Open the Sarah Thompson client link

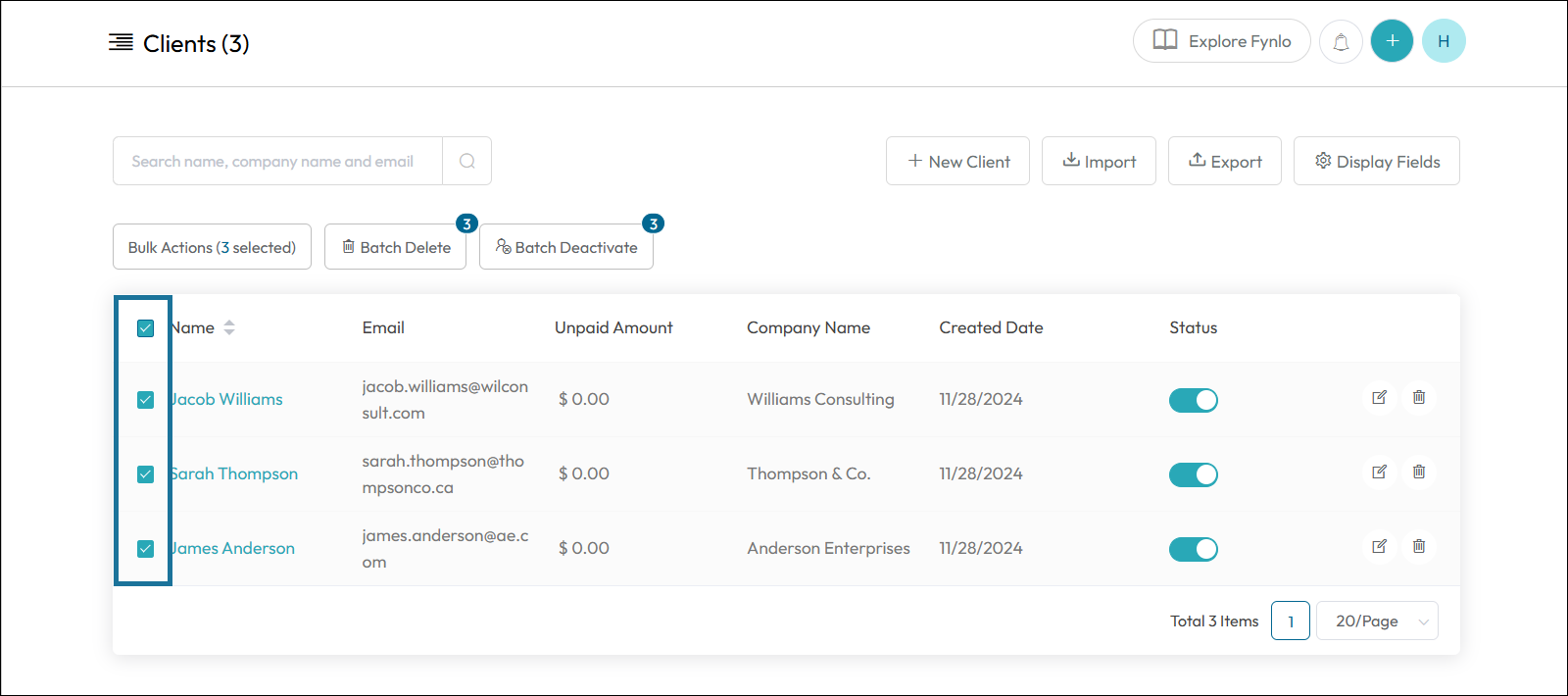(233, 473)
